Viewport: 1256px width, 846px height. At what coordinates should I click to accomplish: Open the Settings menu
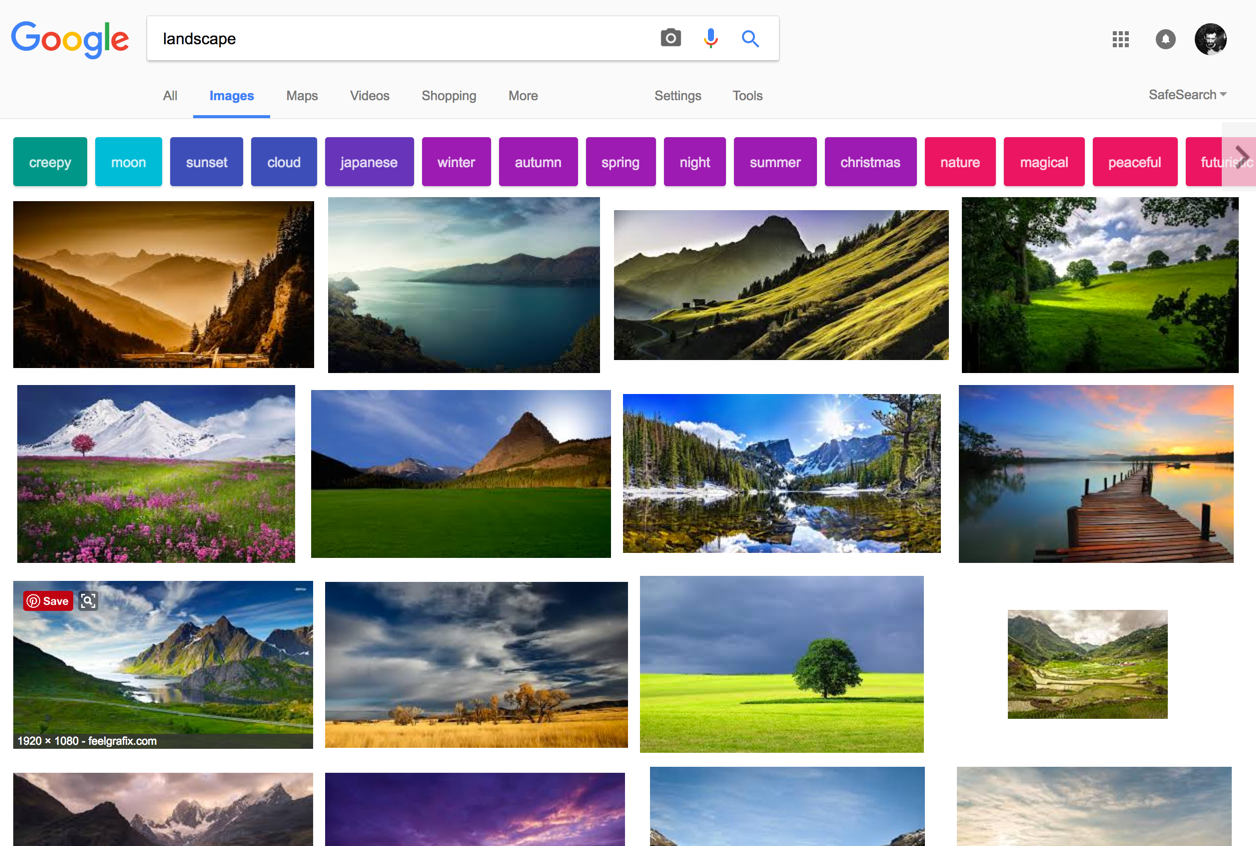click(x=678, y=96)
